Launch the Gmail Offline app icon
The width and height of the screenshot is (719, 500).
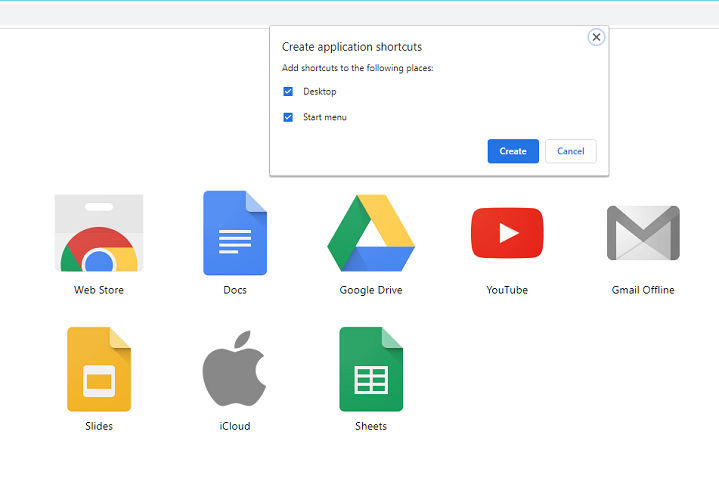point(643,233)
